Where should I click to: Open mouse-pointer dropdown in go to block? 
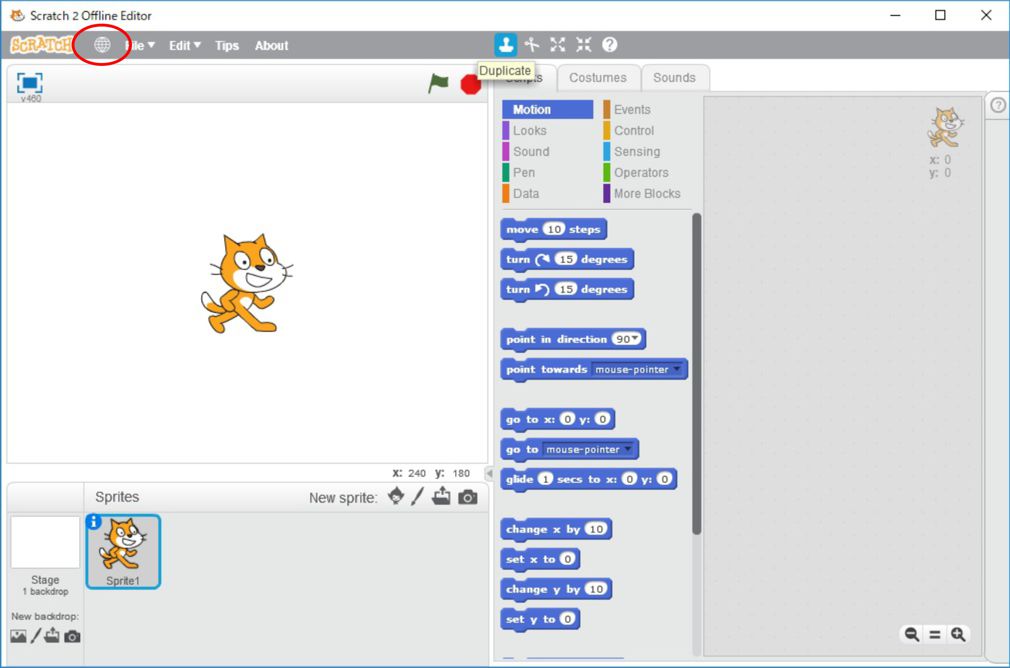click(x=627, y=449)
